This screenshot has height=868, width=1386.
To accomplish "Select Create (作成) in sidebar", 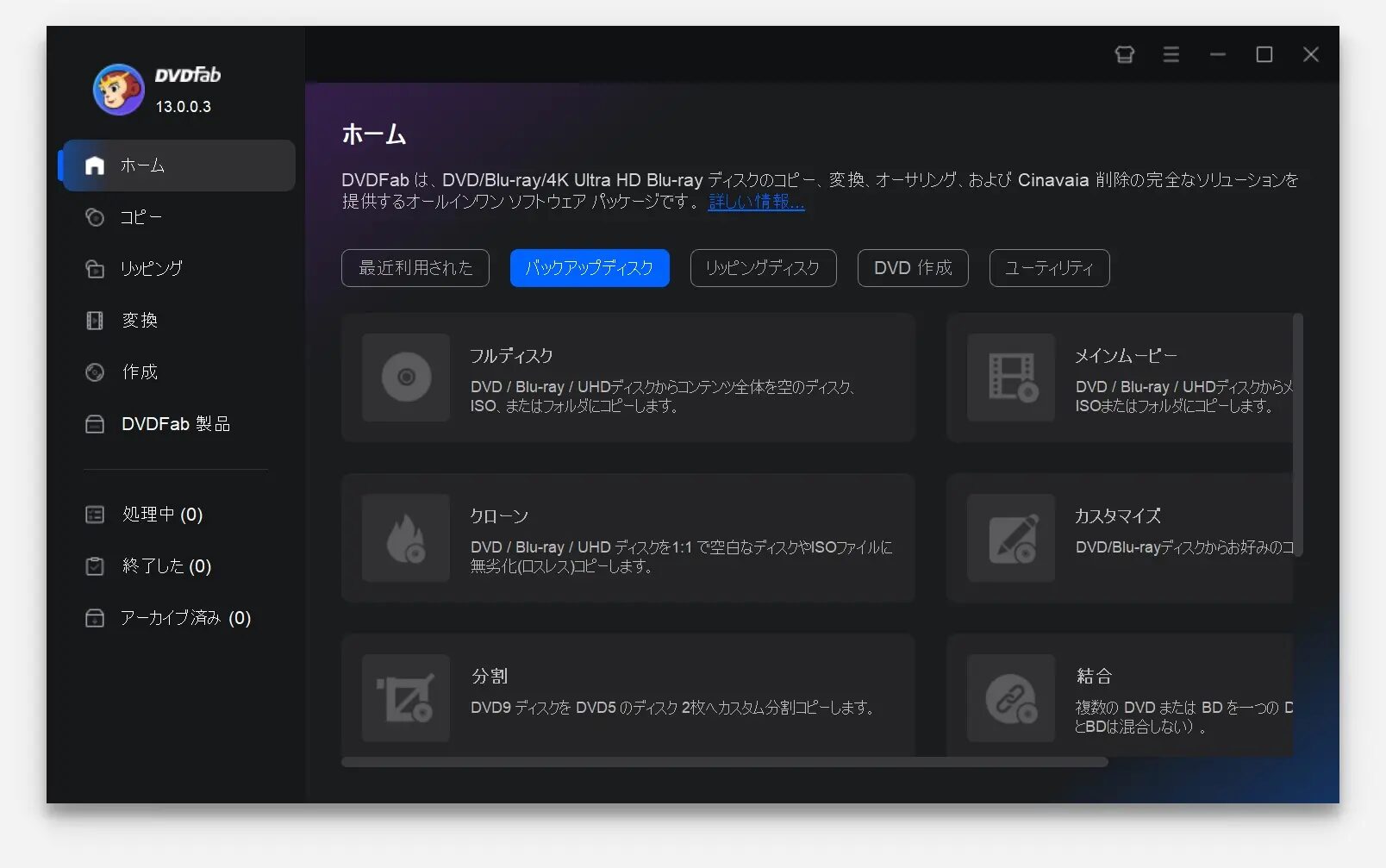I will [139, 372].
